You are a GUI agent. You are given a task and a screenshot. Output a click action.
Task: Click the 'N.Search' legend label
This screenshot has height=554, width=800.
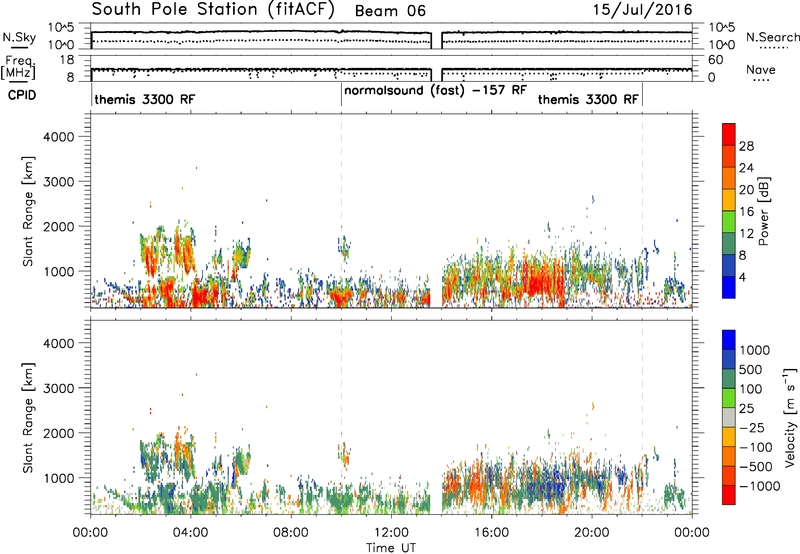(x=772, y=37)
